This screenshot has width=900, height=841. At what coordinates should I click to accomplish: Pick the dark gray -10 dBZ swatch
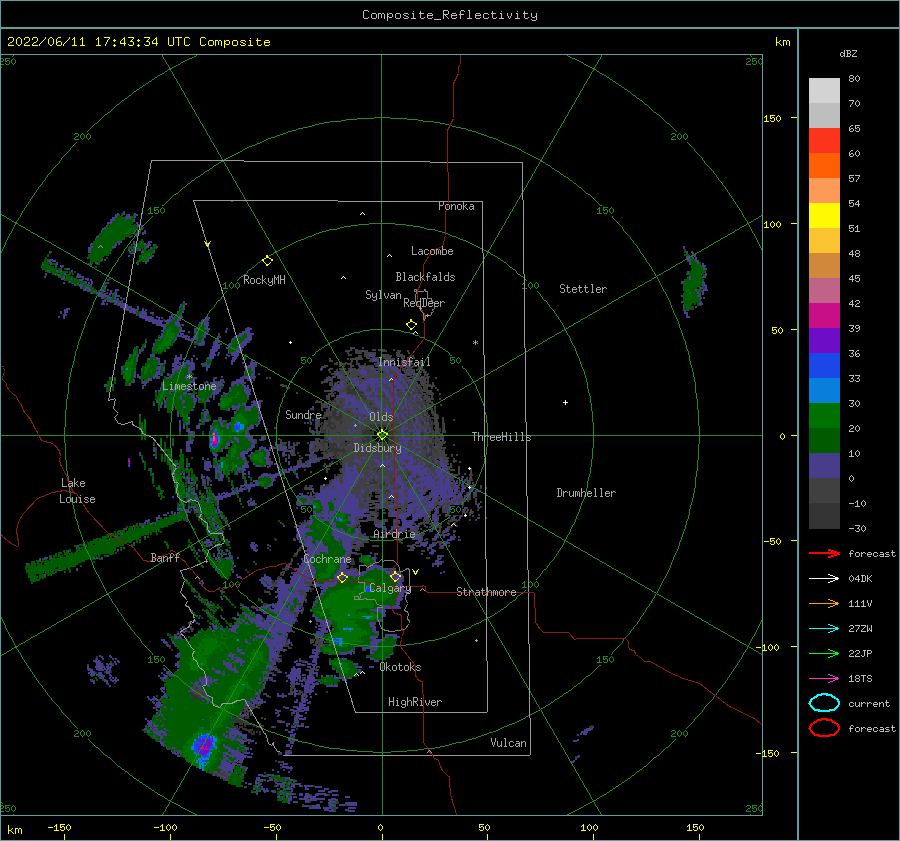824,516
